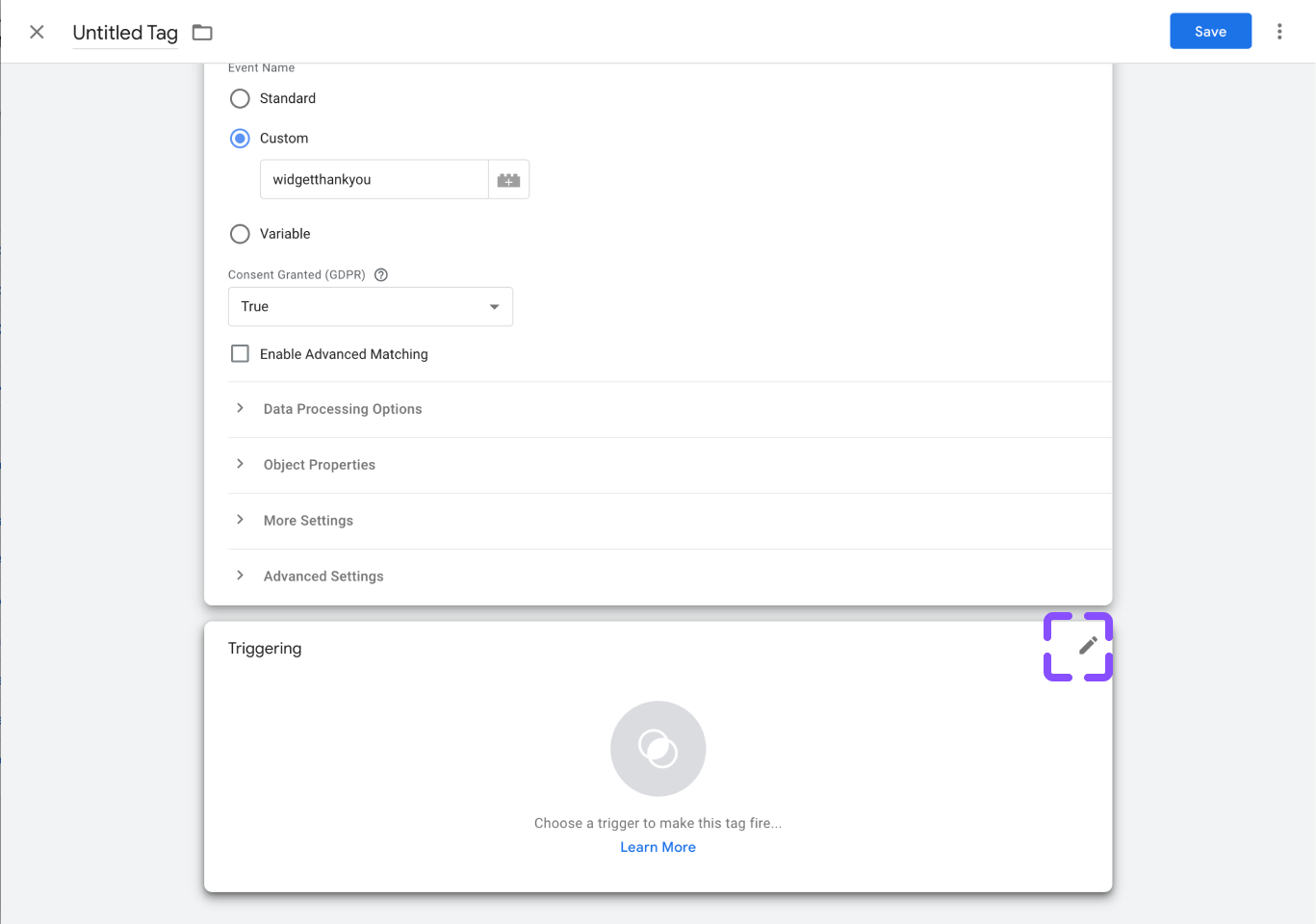The height and width of the screenshot is (924, 1316).
Task: Expand Object Properties section
Action: (x=320, y=465)
